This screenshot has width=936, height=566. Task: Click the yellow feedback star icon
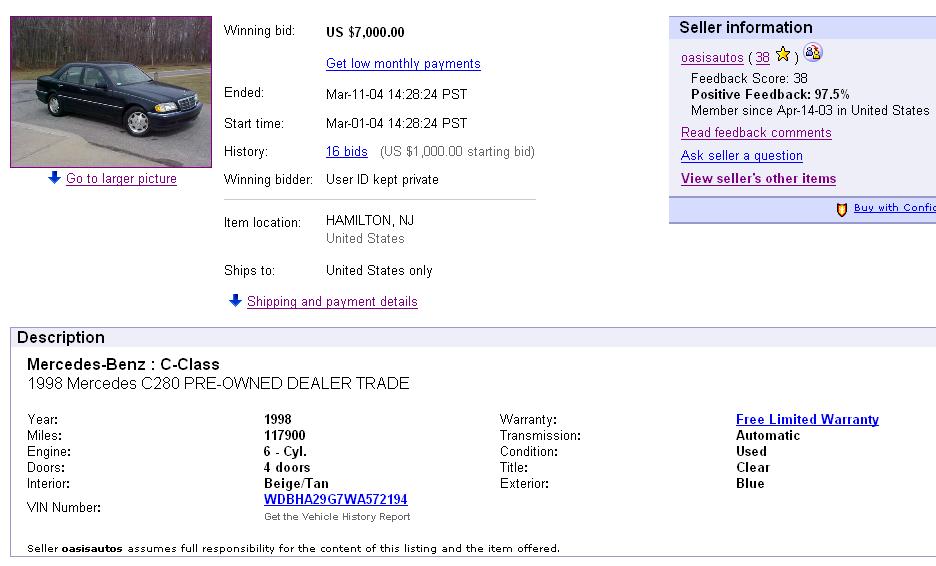[783, 55]
